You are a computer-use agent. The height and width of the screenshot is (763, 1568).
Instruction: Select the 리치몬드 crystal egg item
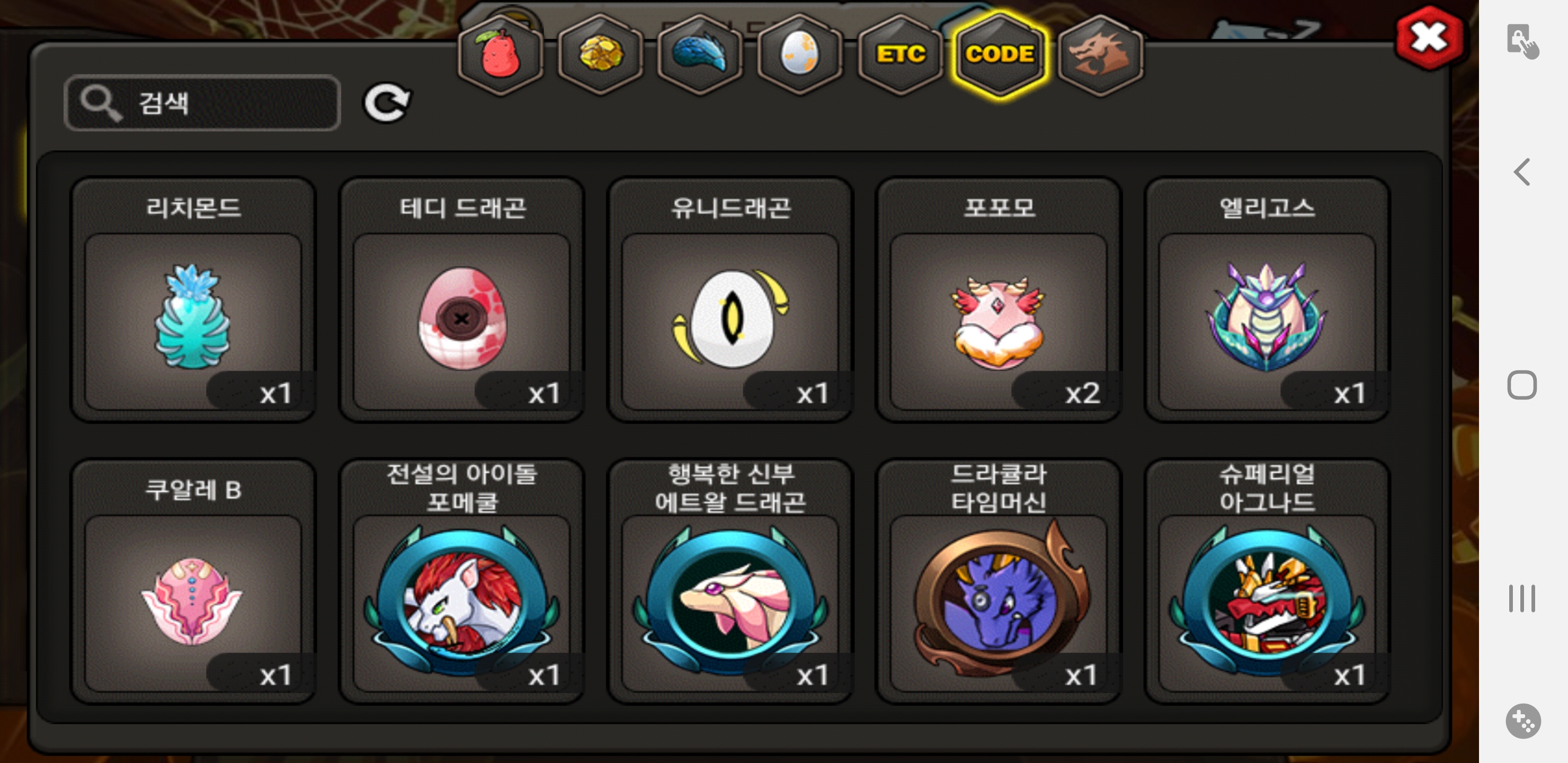tap(193, 299)
